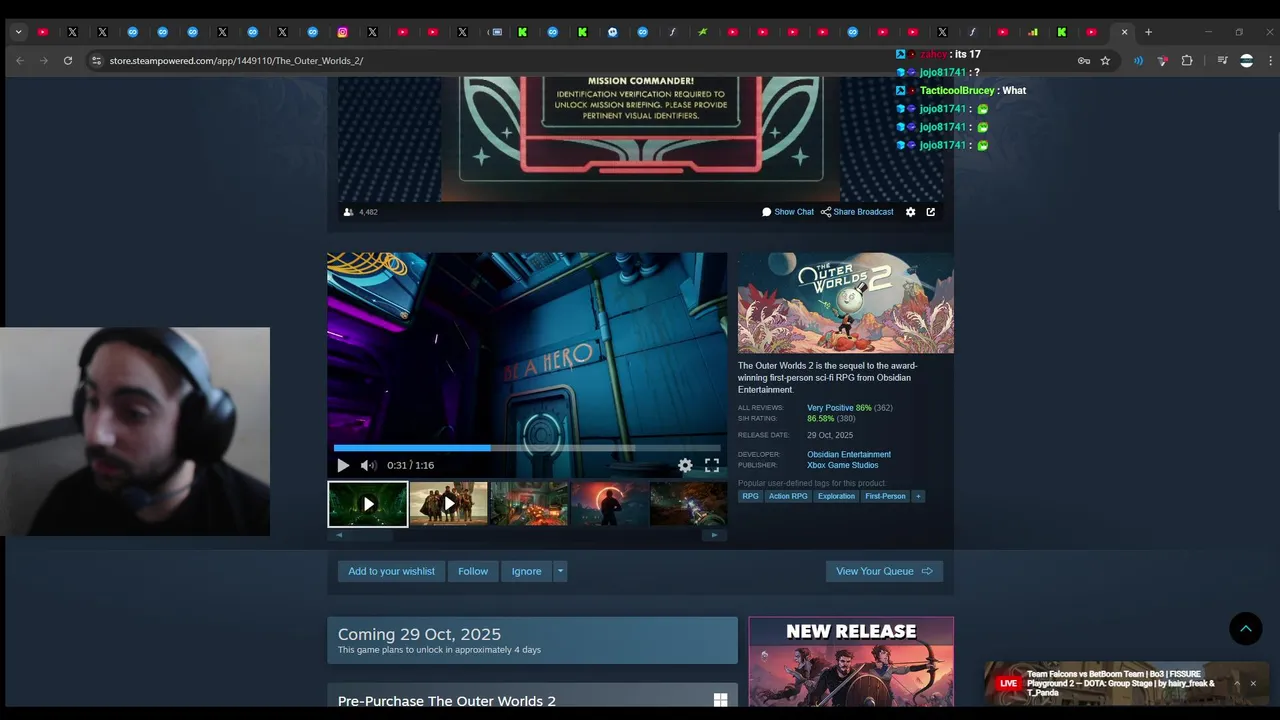
Task: Click The Outer Worlds 2 header image
Action: (x=846, y=303)
